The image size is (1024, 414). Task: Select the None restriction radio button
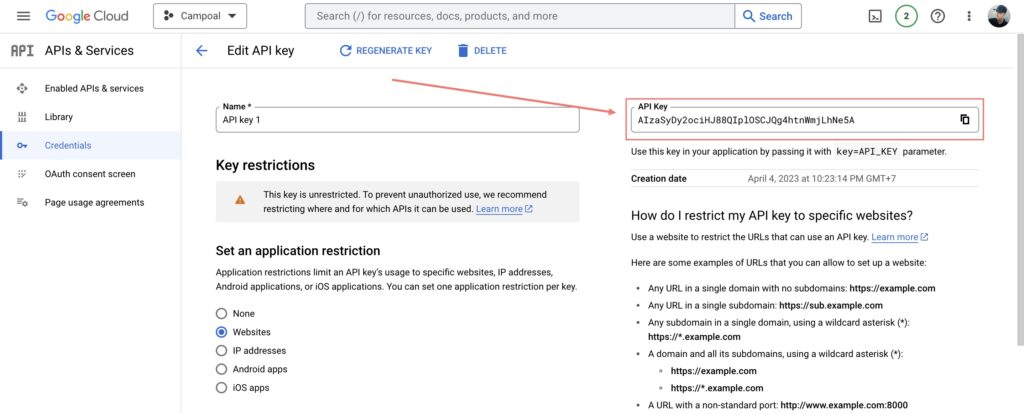(222, 313)
